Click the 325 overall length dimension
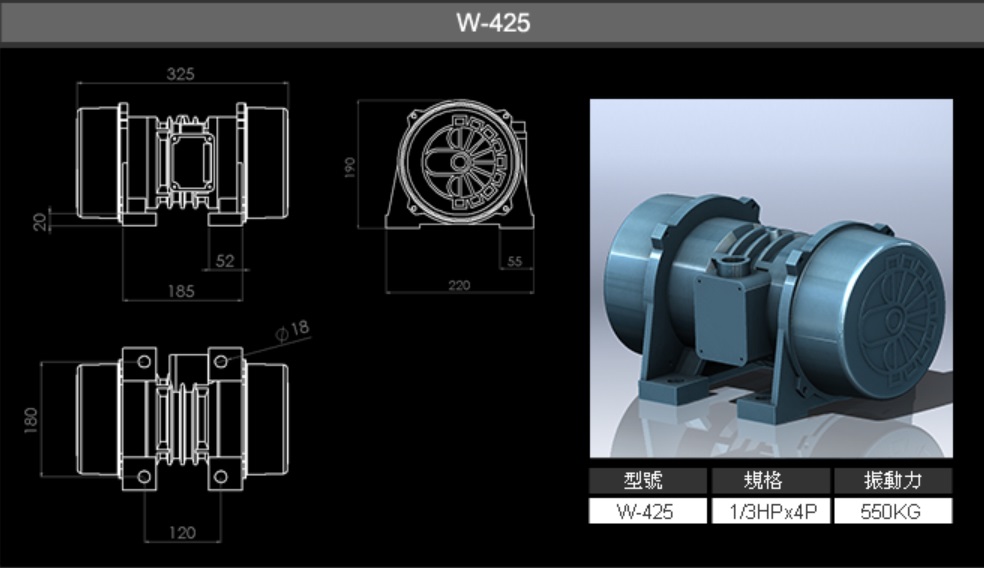This screenshot has height=568, width=984. coord(180,73)
